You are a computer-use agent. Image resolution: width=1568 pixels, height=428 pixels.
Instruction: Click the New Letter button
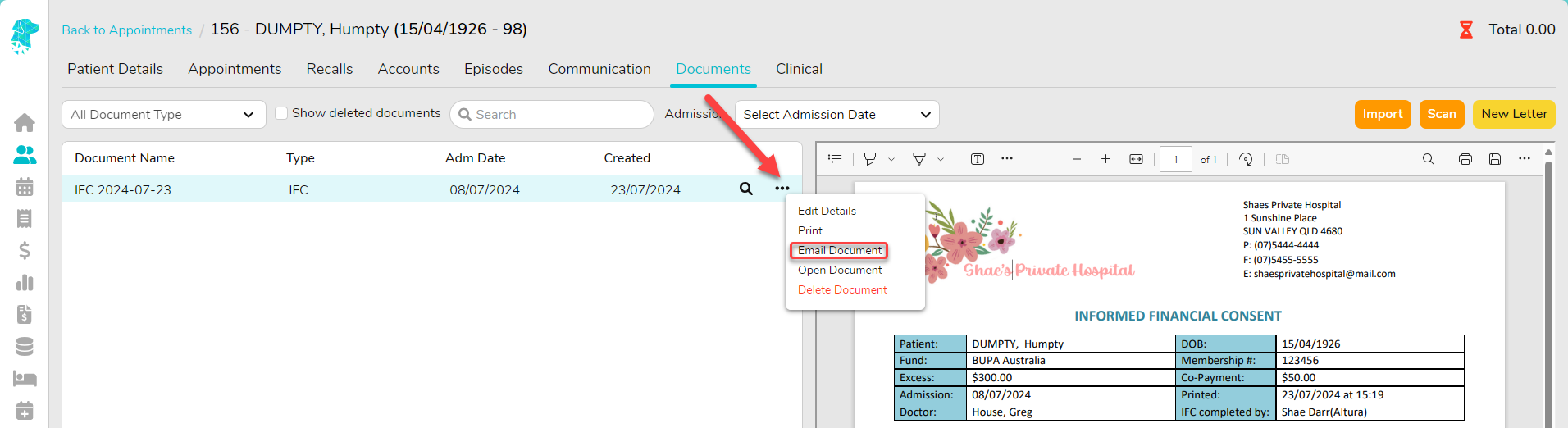(1514, 114)
